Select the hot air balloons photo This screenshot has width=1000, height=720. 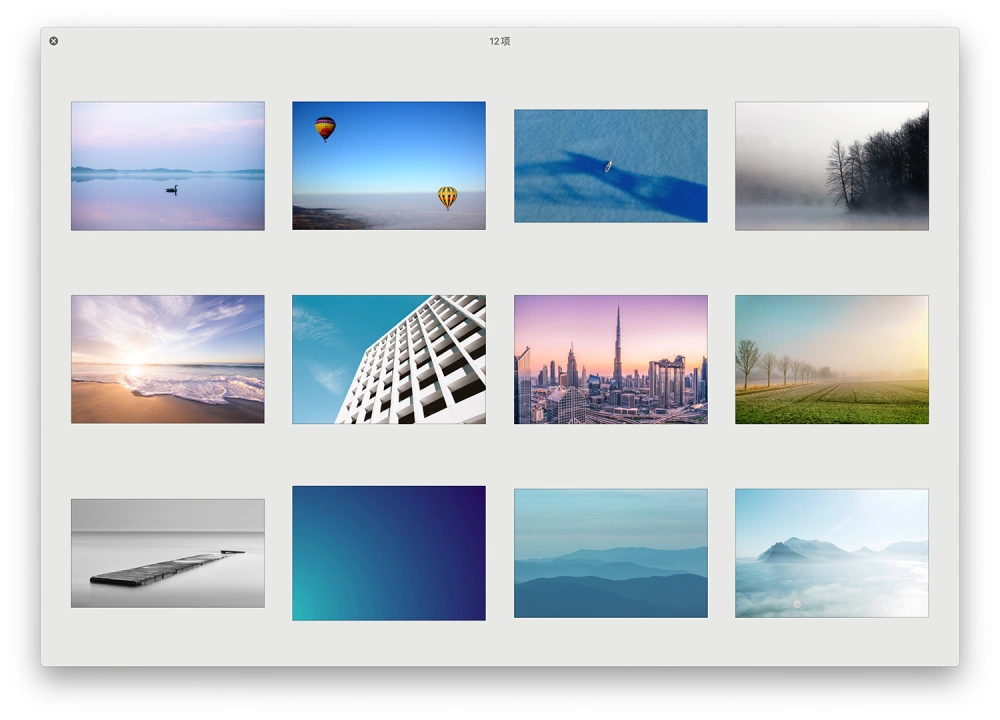point(389,166)
